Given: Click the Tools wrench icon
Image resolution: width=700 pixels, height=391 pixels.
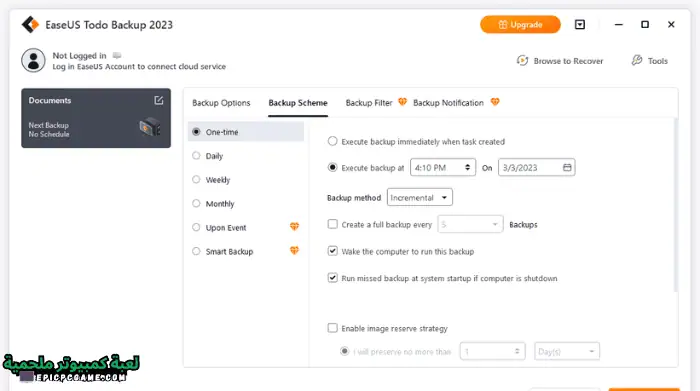Looking at the screenshot, I should tap(637, 60).
